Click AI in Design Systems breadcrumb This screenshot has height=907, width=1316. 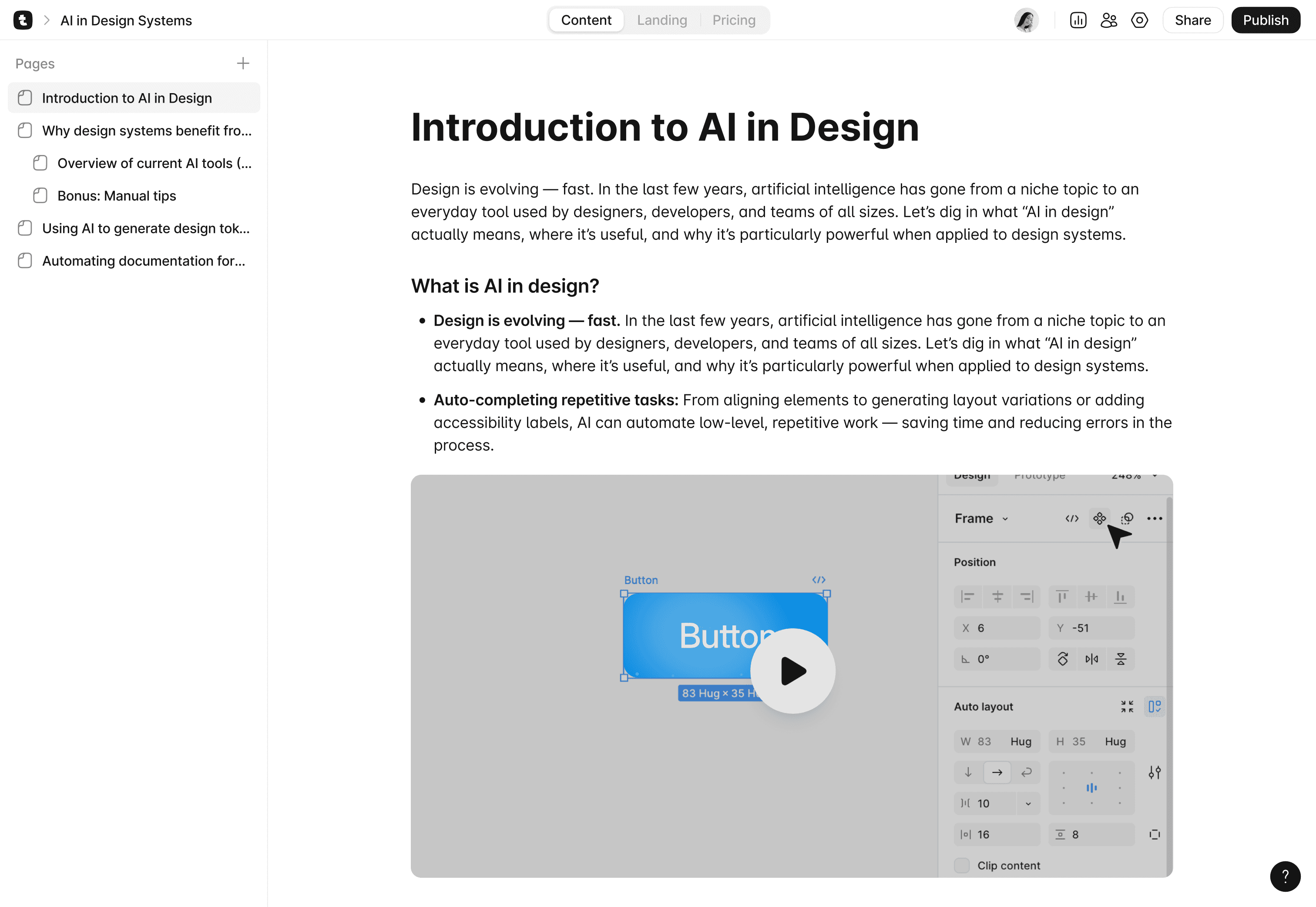pyautogui.click(x=126, y=20)
